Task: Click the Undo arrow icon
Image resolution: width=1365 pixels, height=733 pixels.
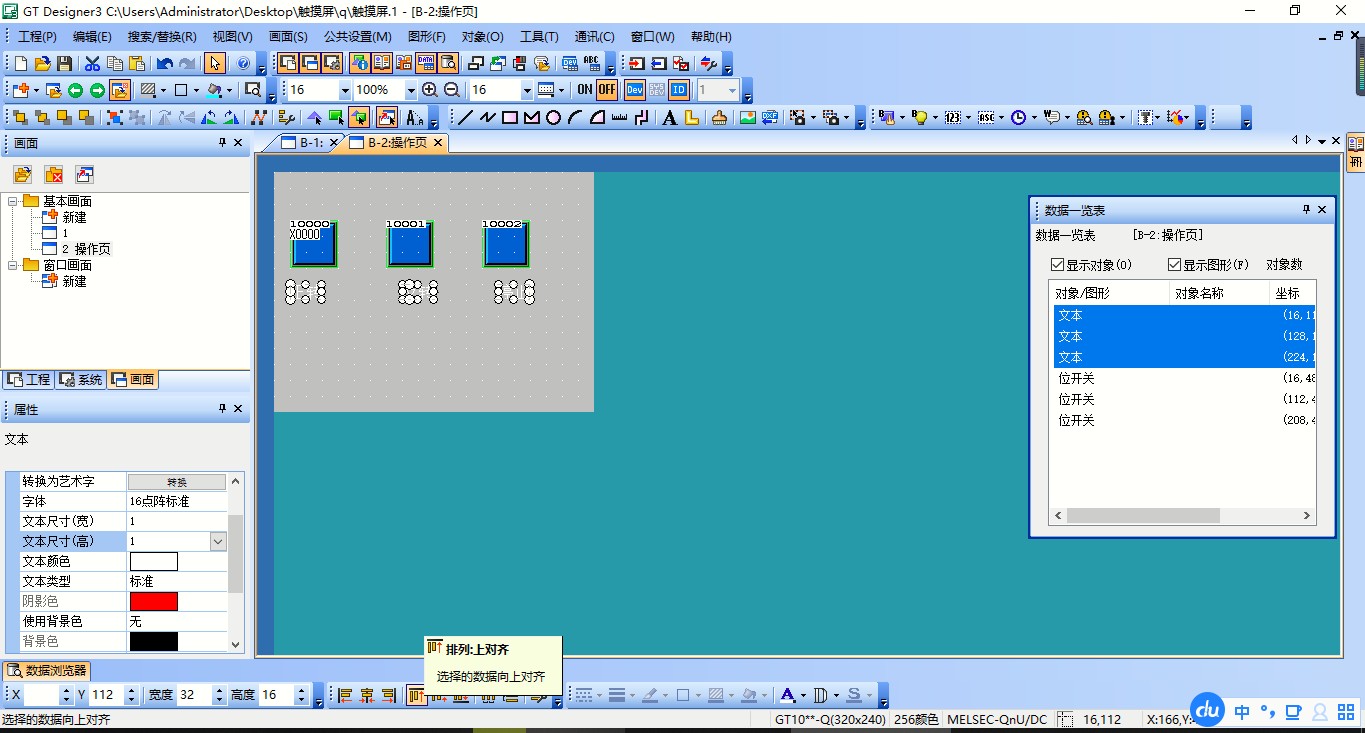Action: pos(165,63)
